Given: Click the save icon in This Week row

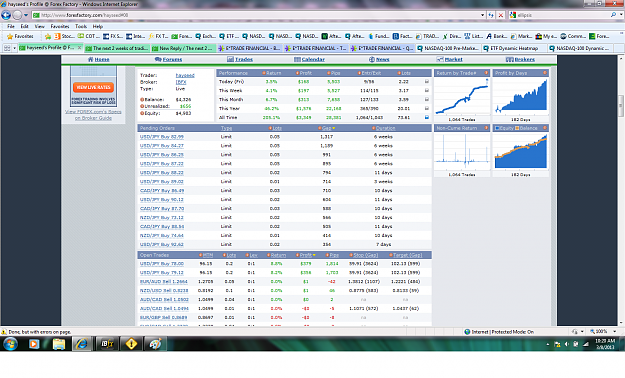Looking at the screenshot, I should (426, 91).
